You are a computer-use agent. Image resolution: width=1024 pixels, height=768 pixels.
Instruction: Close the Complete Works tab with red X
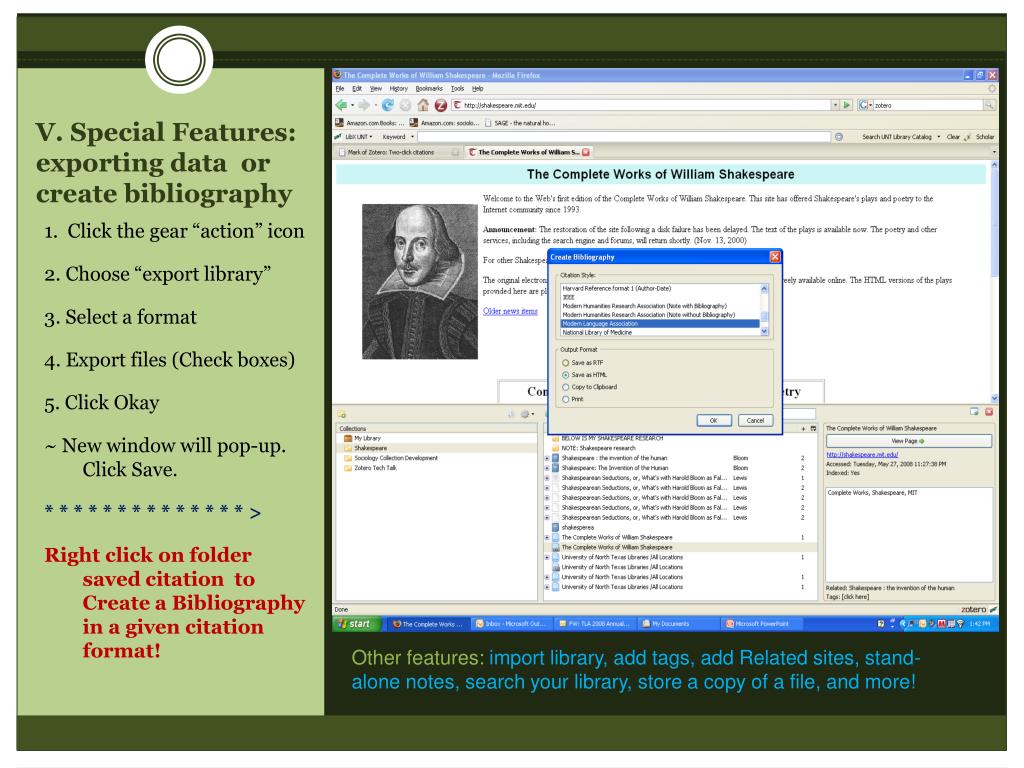586,152
